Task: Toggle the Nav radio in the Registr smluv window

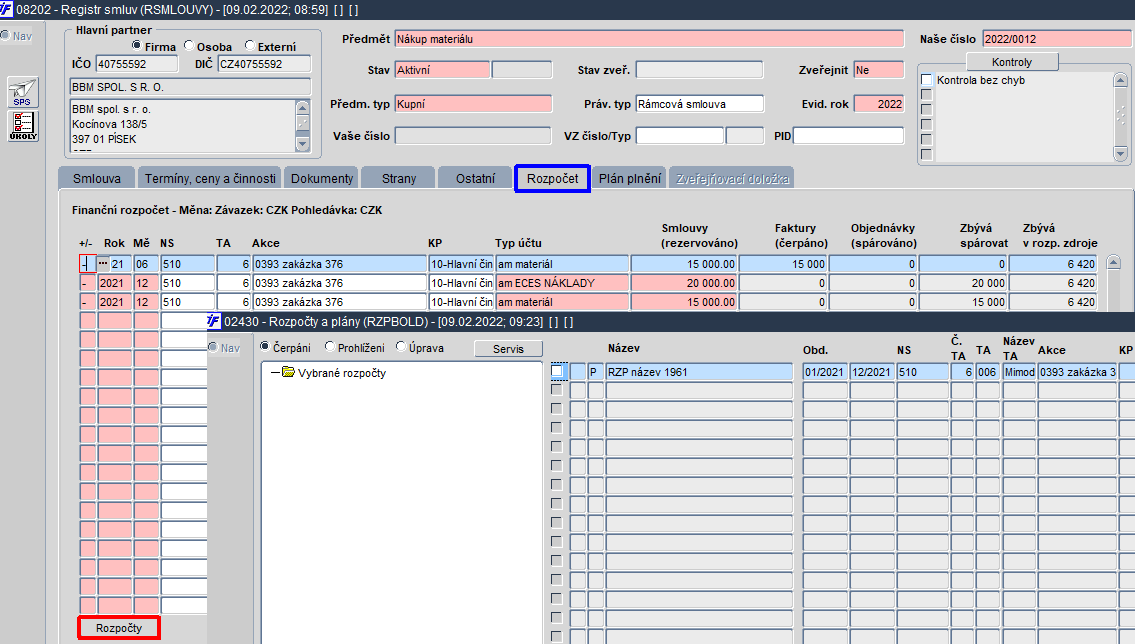Action: coord(5,35)
